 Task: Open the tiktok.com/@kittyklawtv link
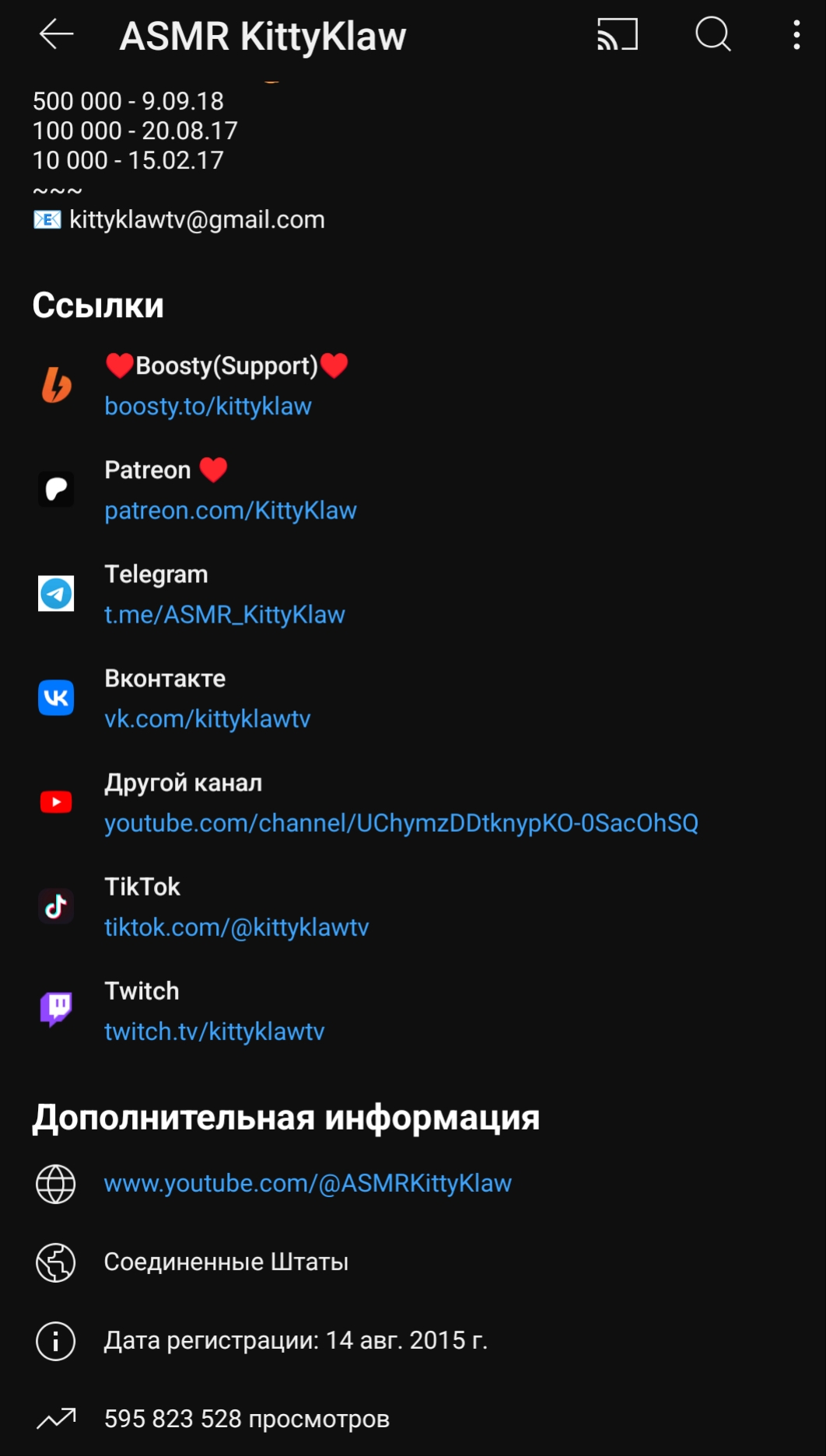236,927
